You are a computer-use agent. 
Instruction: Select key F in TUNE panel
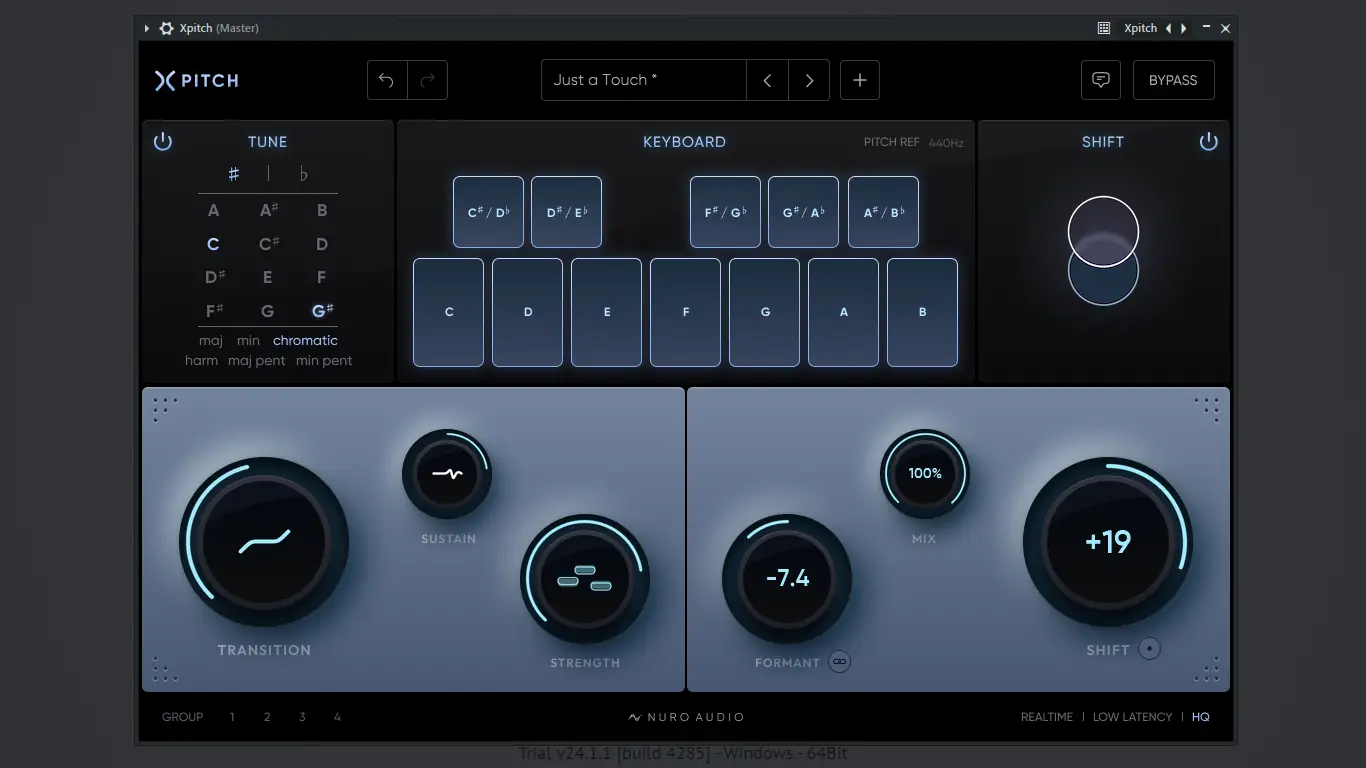pyautogui.click(x=321, y=277)
